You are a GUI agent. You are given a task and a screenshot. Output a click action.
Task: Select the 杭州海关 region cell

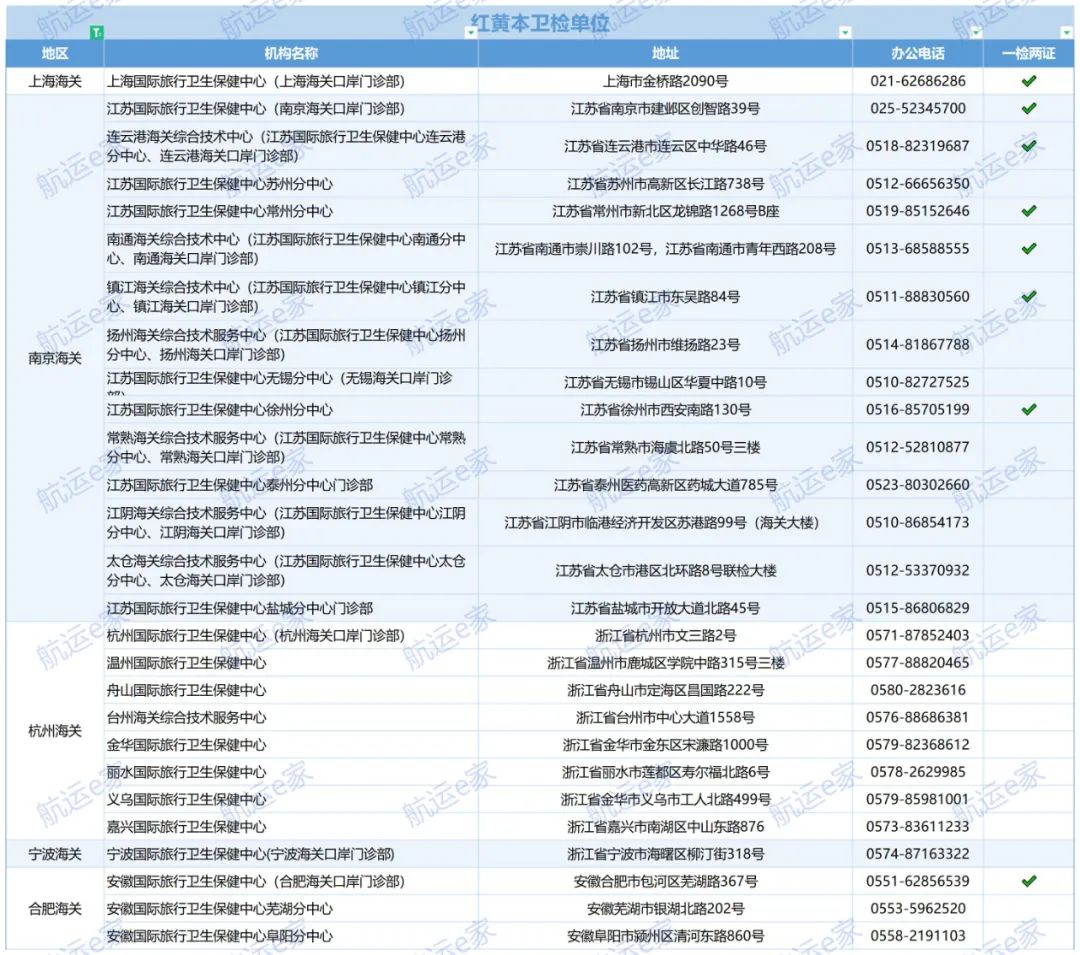53,731
